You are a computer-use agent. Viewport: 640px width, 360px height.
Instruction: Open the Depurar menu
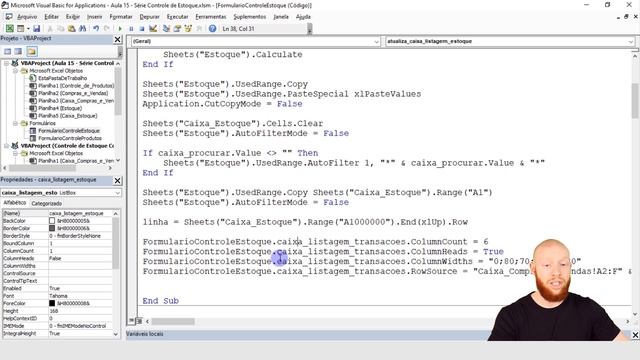149,17
